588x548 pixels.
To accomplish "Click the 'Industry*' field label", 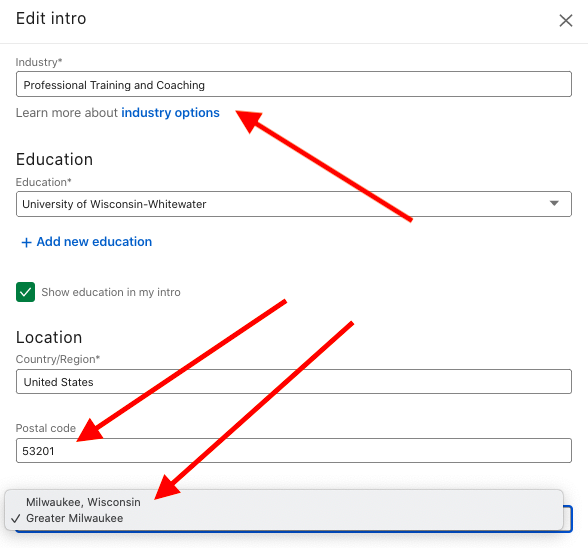I will 39,62.
